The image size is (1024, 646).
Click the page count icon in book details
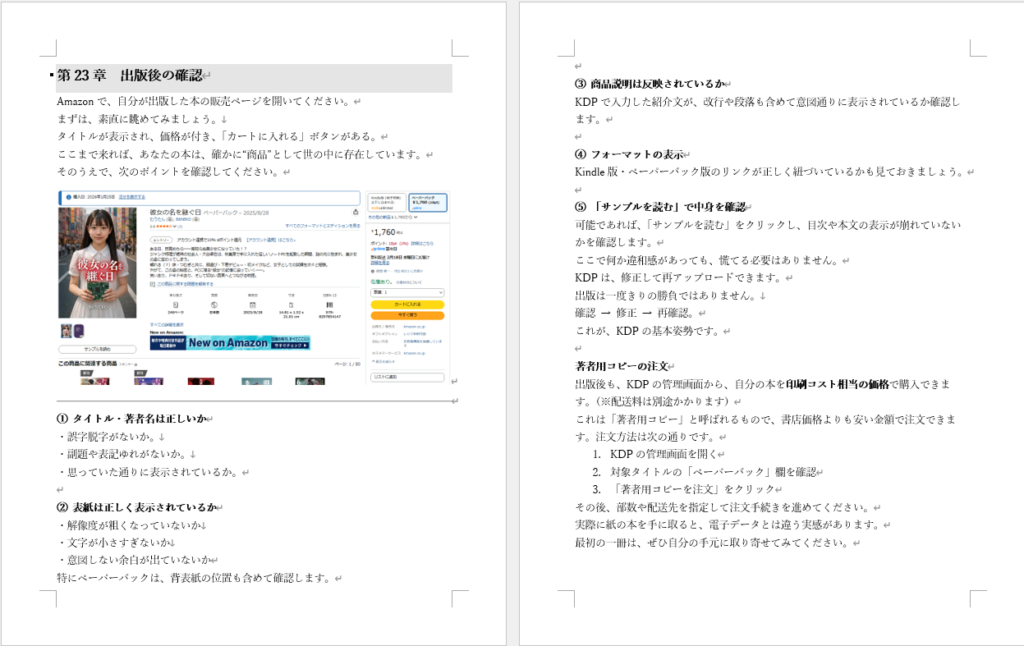[174, 305]
